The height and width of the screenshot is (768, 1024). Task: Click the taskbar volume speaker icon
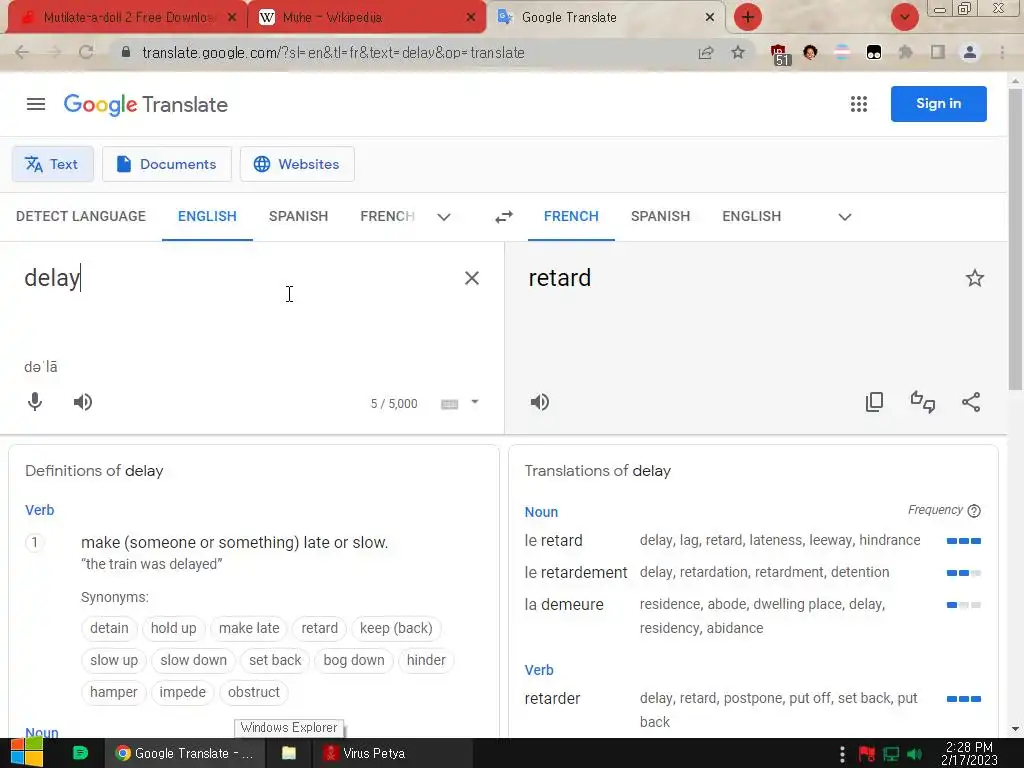914,754
